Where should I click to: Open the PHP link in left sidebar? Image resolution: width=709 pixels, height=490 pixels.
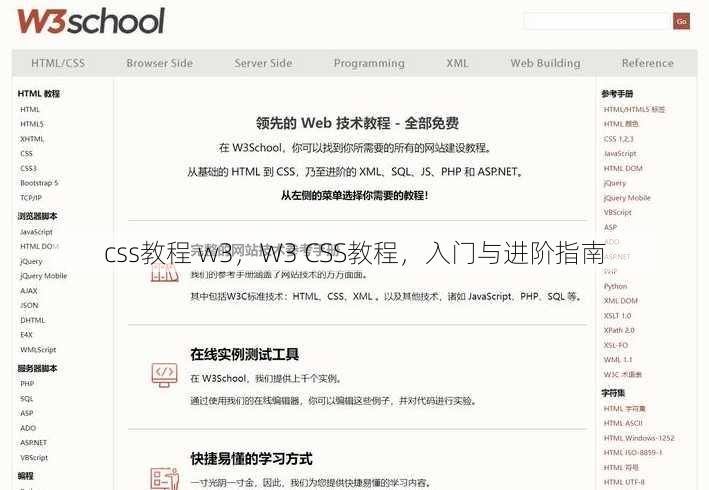[27, 383]
